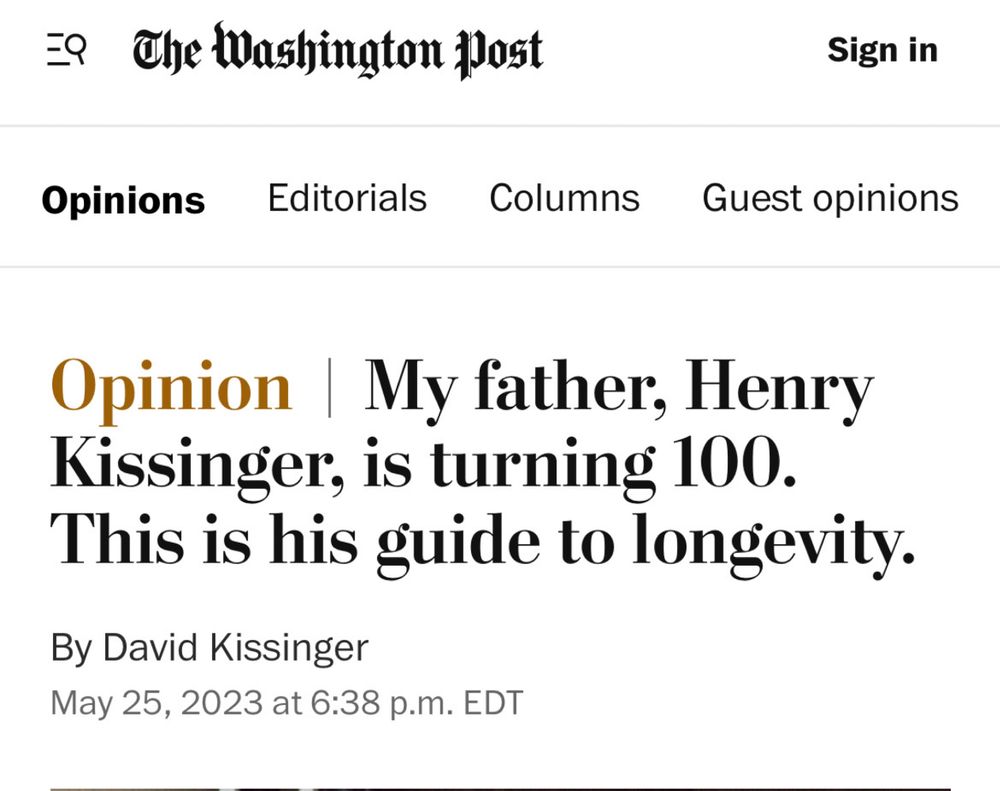Select the Opinions section tab
This screenshot has height=791, width=1000.
coord(123,200)
